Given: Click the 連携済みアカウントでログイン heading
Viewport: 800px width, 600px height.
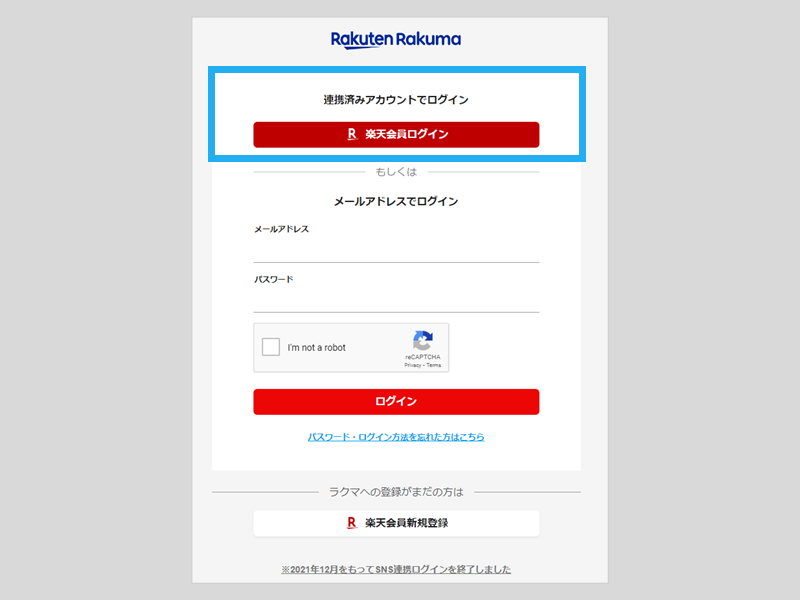Looking at the screenshot, I should coord(396,99).
